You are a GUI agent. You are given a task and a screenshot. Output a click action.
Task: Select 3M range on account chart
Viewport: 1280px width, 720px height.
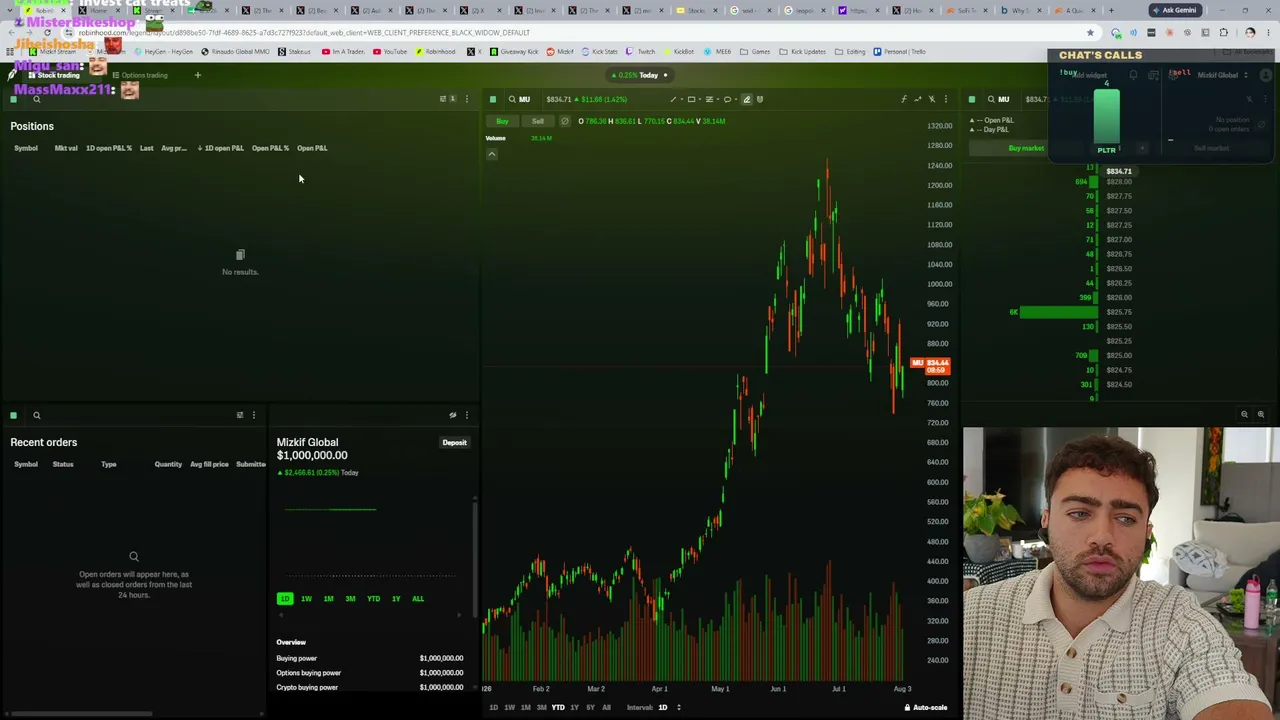click(x=350, y=599)
